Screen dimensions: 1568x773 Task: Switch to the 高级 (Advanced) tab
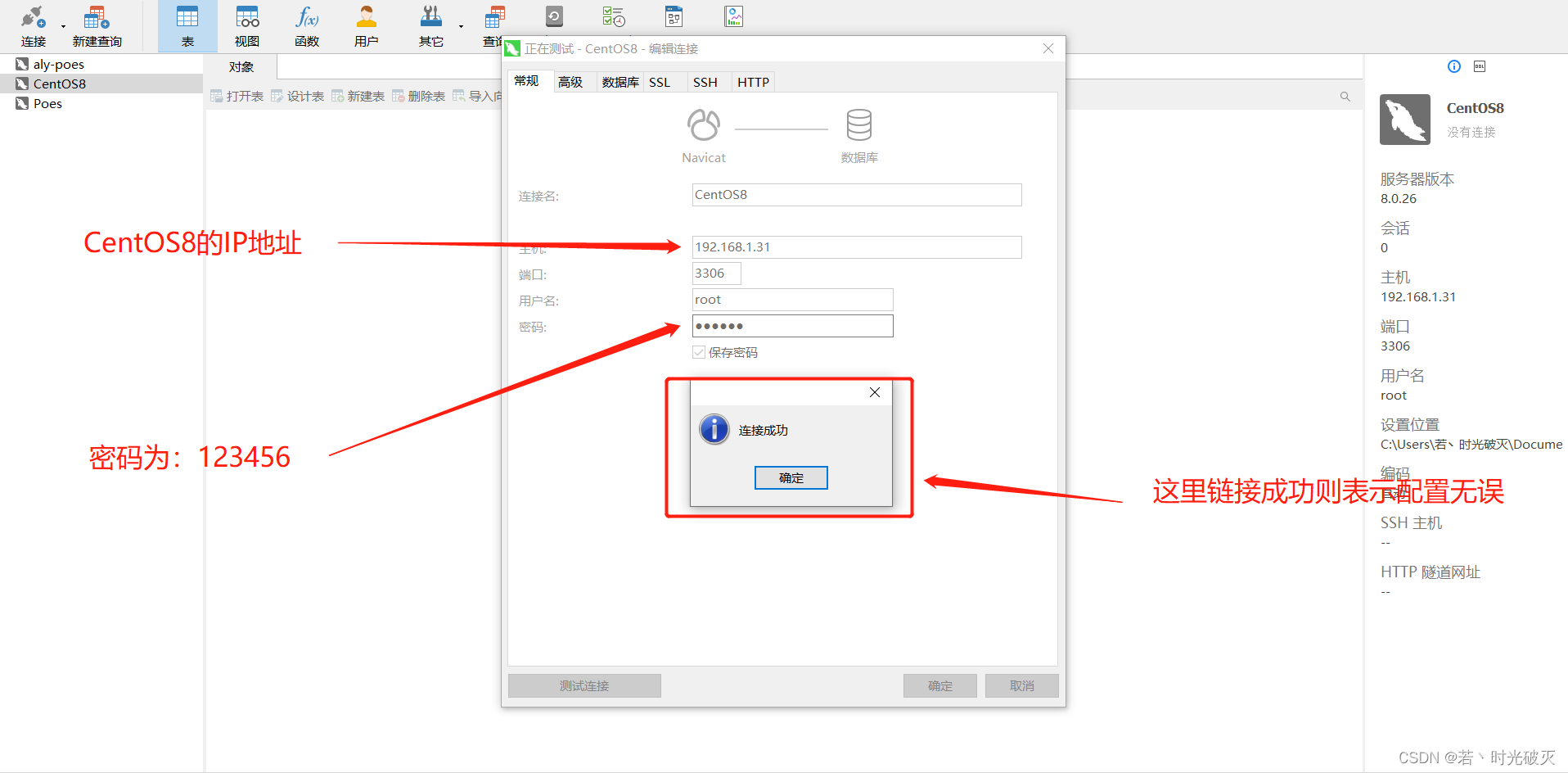pos(570,82)
